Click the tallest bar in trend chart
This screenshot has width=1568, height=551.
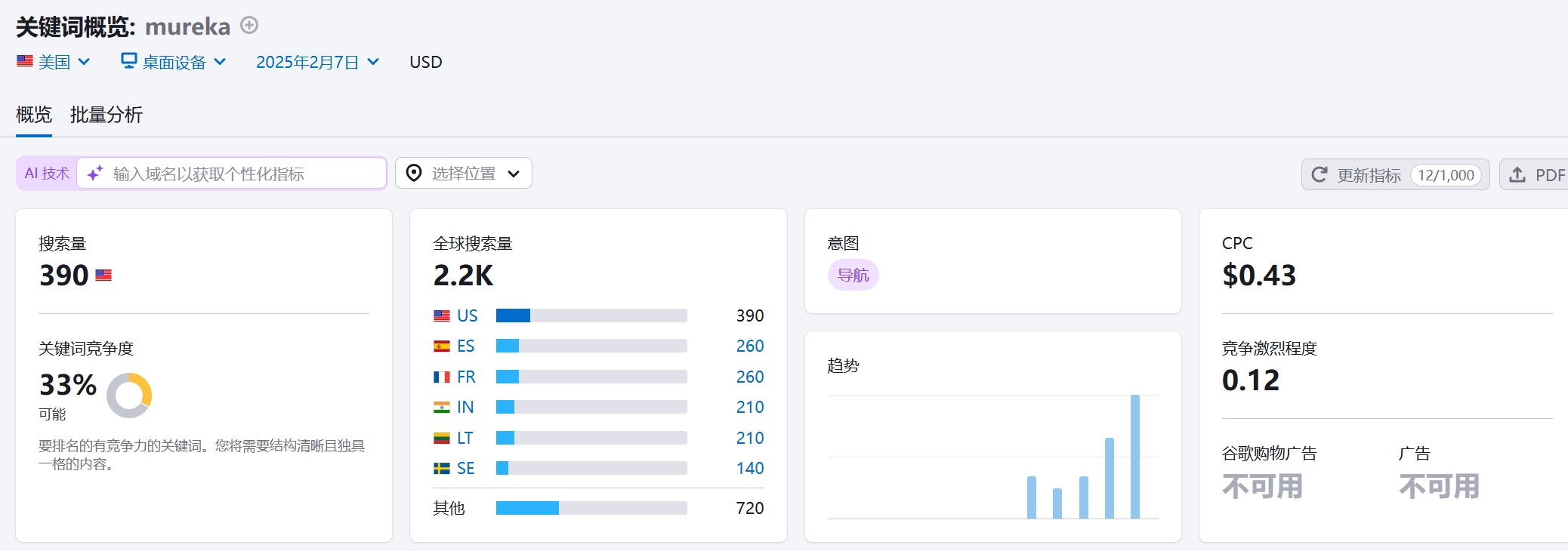pos(1134,456)
